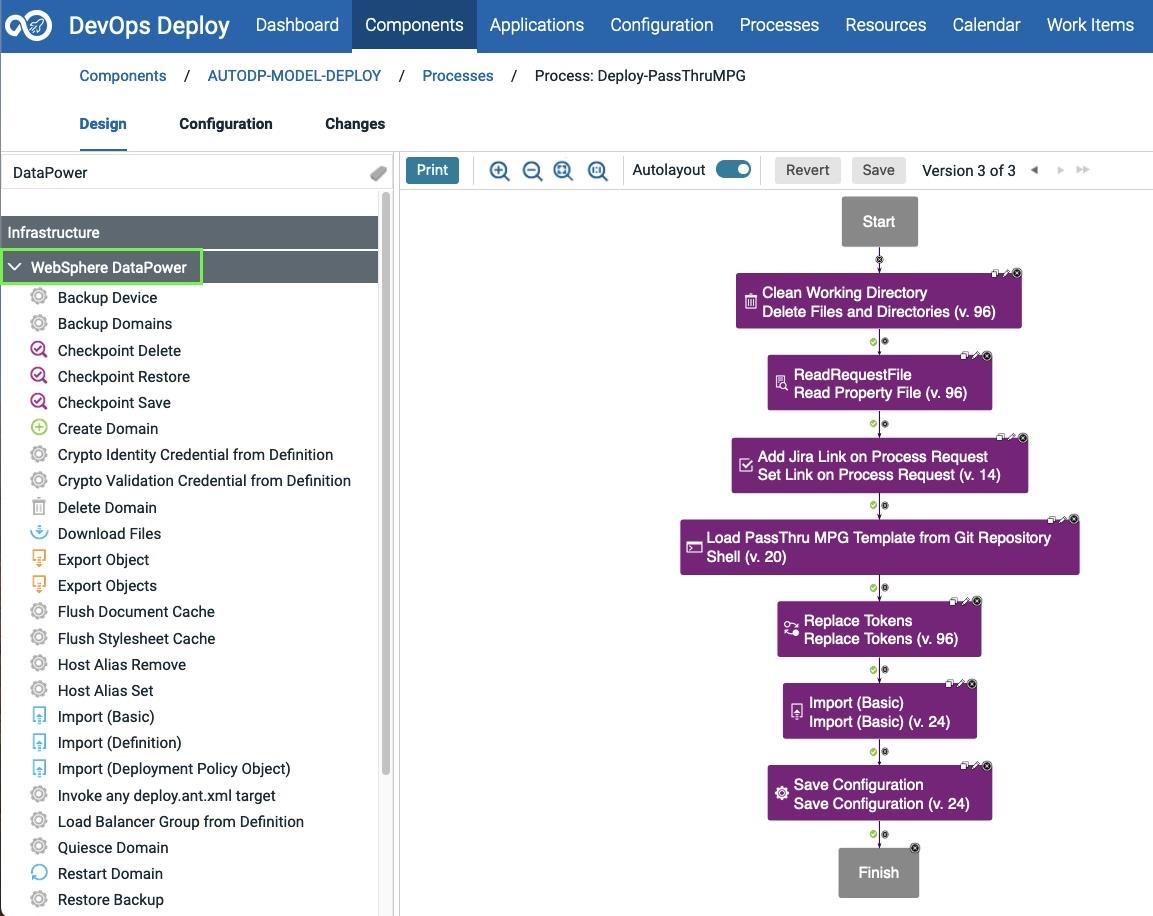Edit the Replace Tokens step with pencil icon

coord(966,600)
